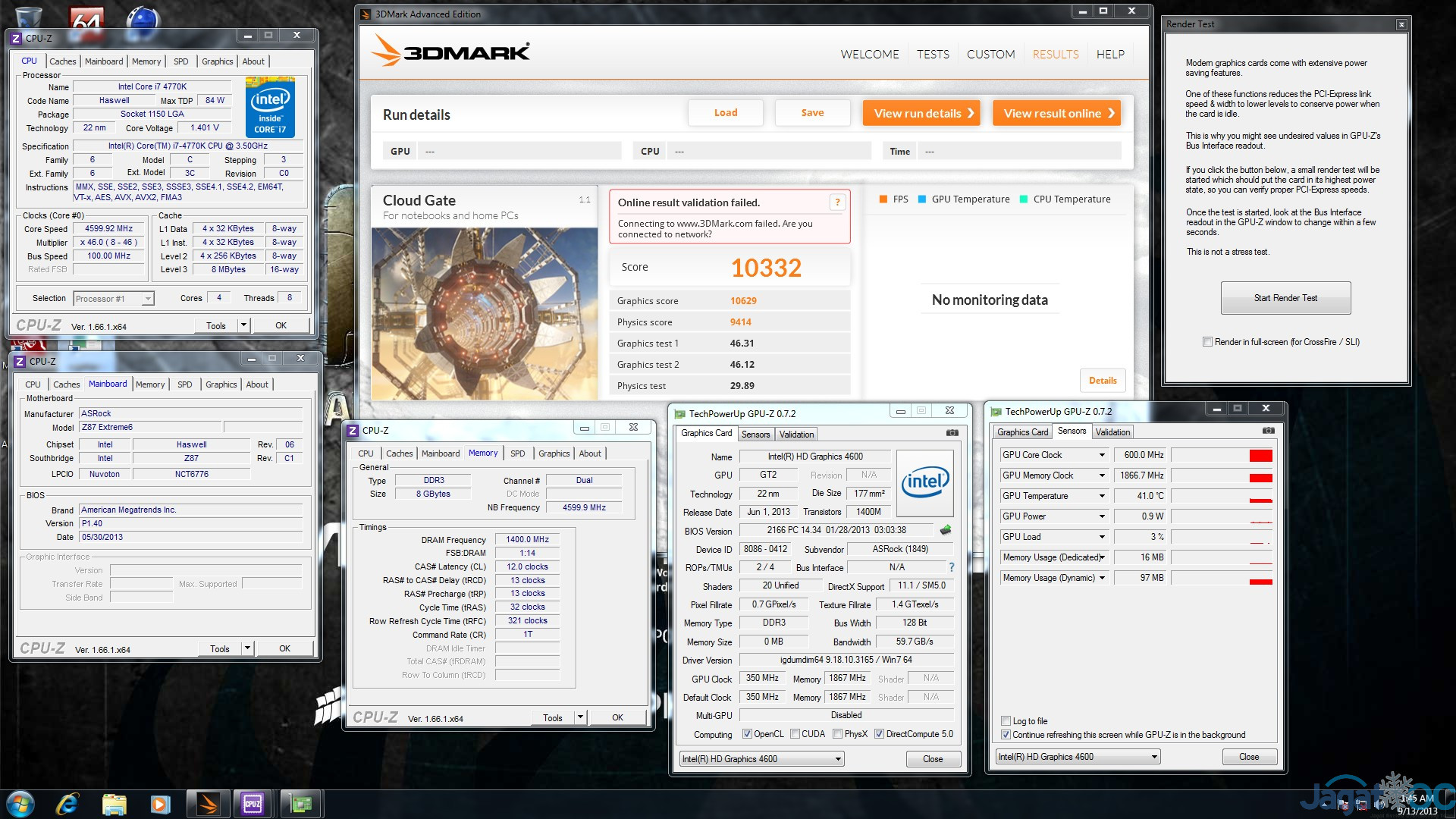Switch to the SPD tab in CPU-Z memory window
The image size is (1456, 819).
click(x=517, y=453)
